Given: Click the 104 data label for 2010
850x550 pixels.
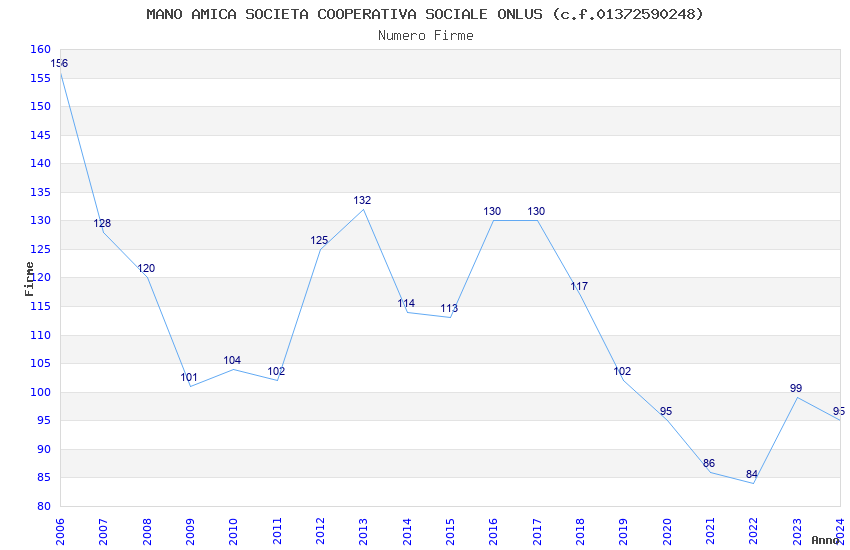Looking at the screenshot, I should (x=232, y=360).
